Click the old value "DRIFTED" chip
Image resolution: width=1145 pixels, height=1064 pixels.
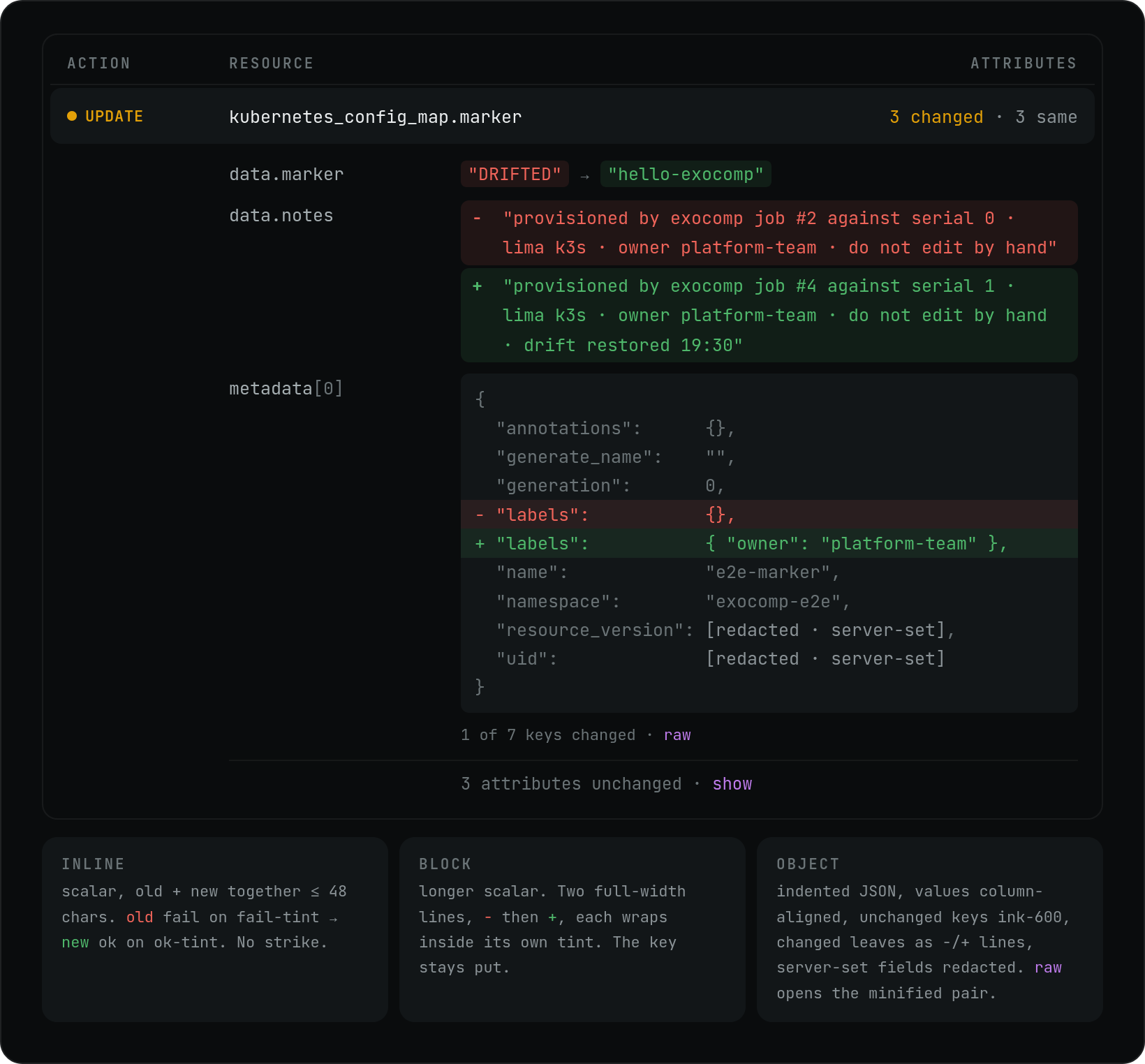coord(515,175)
